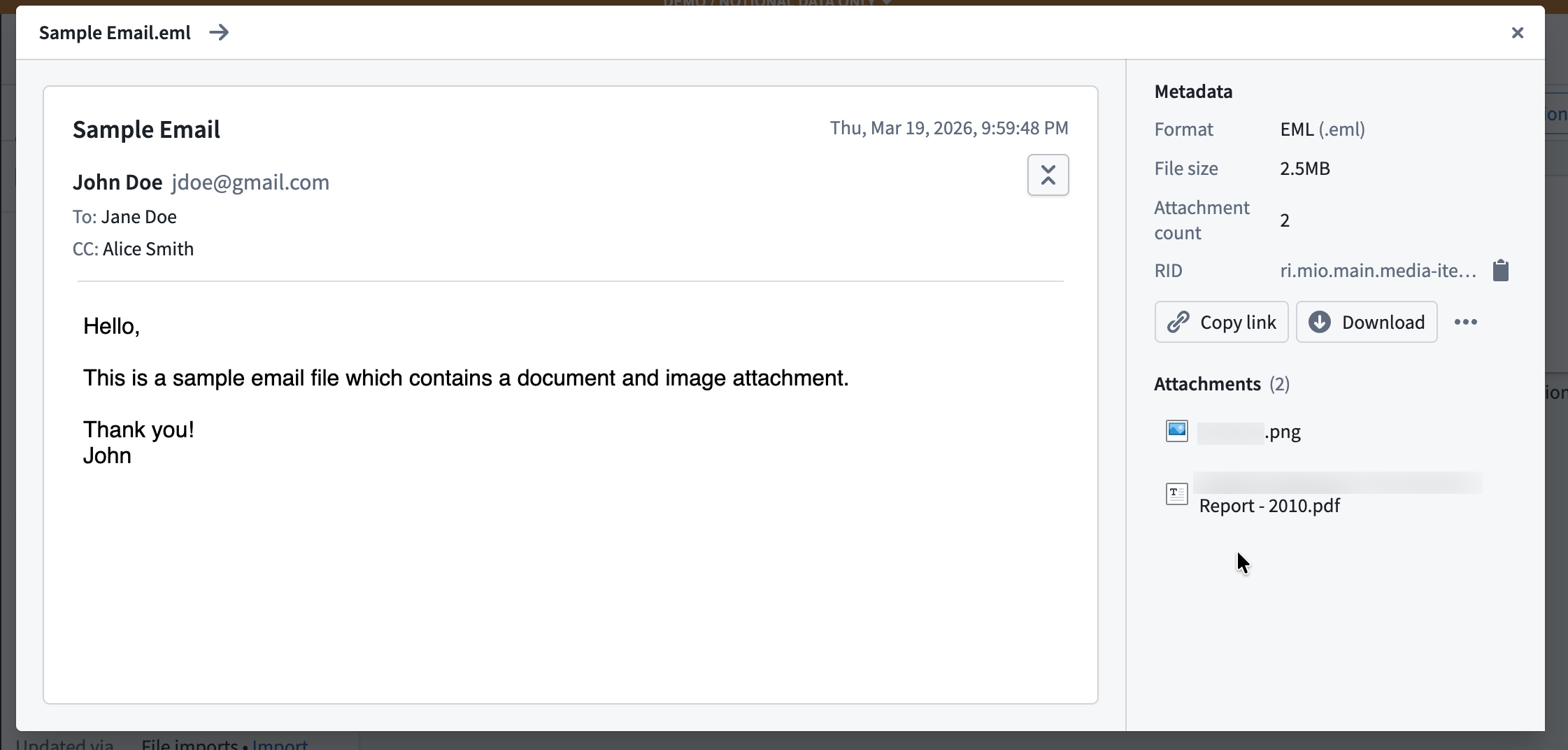The image size is (1568, 750).
Task: Select the Sample Email.eml title
Action: point(113,31)
